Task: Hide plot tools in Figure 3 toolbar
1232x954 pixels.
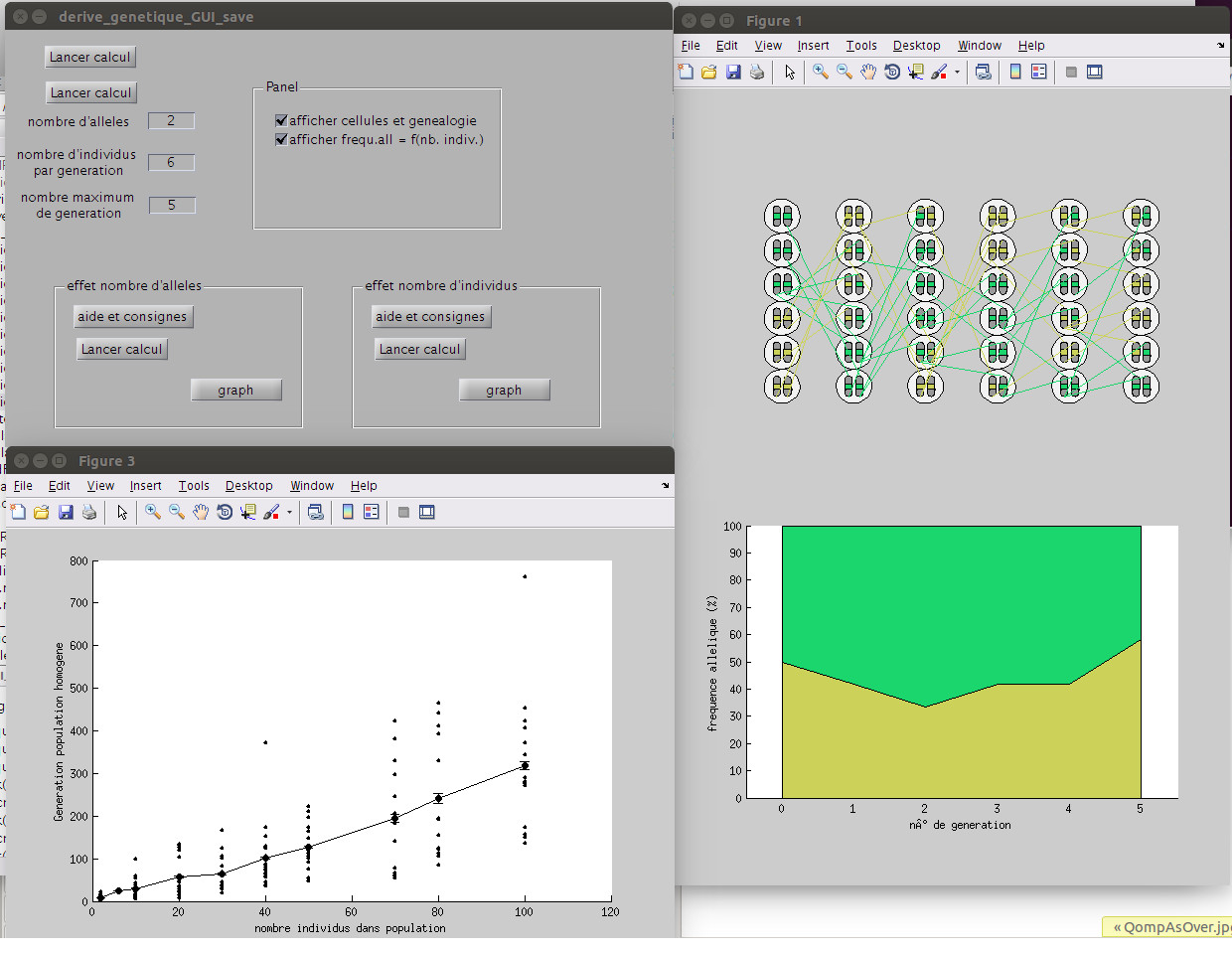Action: point(403,512)
